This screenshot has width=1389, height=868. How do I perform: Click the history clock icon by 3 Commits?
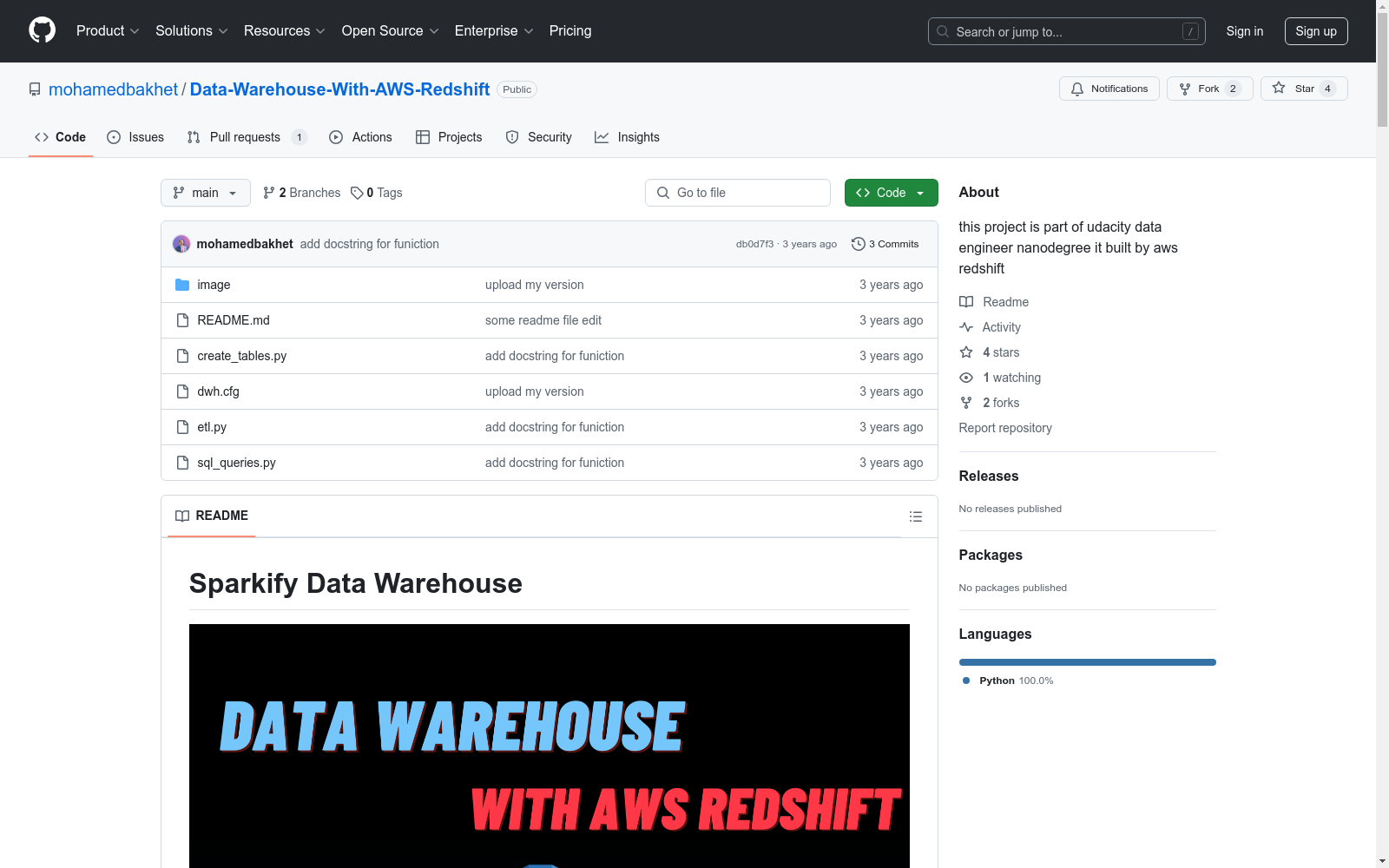(859, 244)
